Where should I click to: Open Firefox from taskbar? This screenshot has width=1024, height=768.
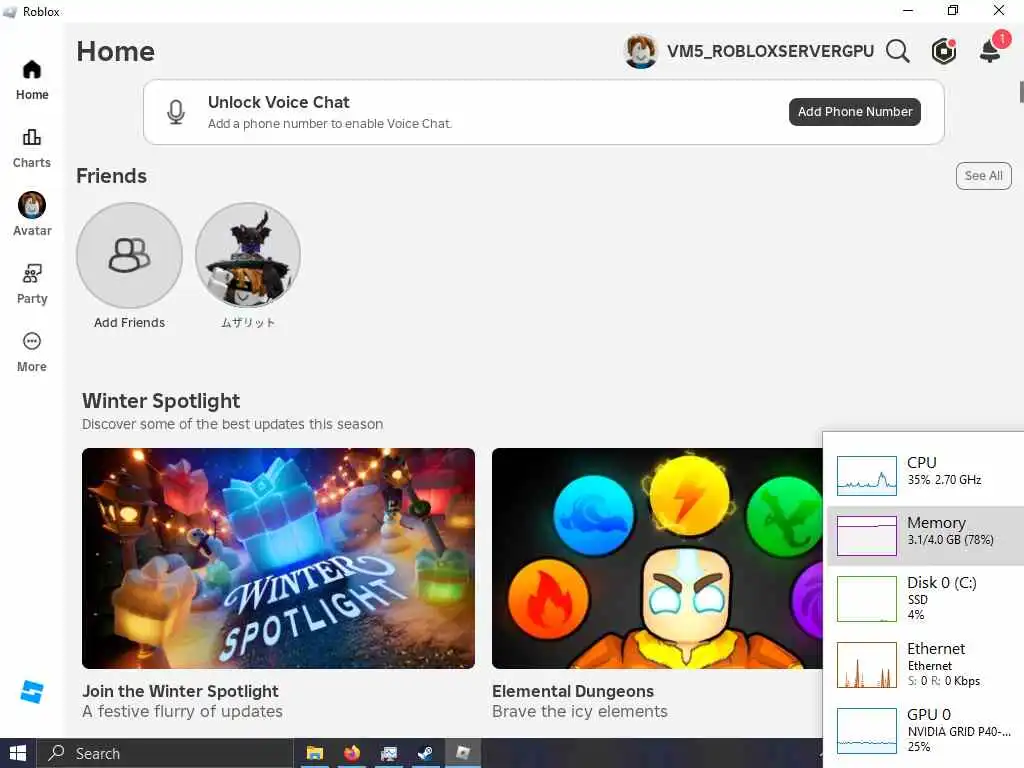click(352, 754)
